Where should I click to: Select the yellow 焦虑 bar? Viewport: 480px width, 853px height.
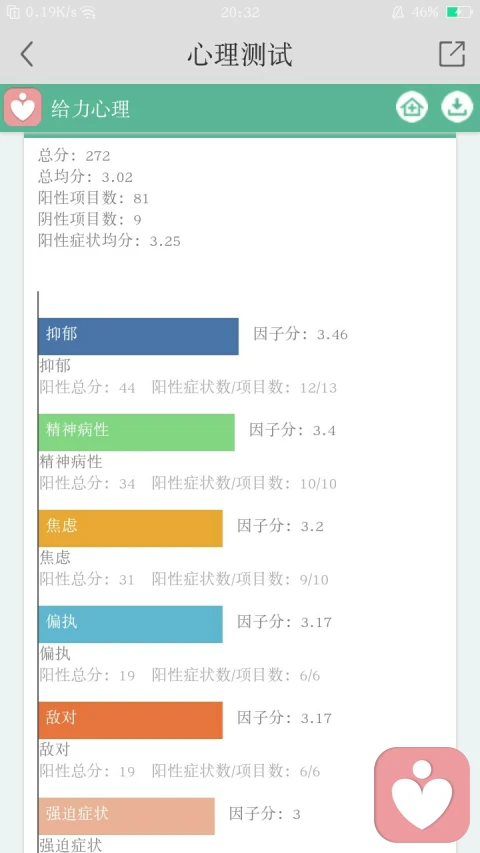(x=131, y=528)
